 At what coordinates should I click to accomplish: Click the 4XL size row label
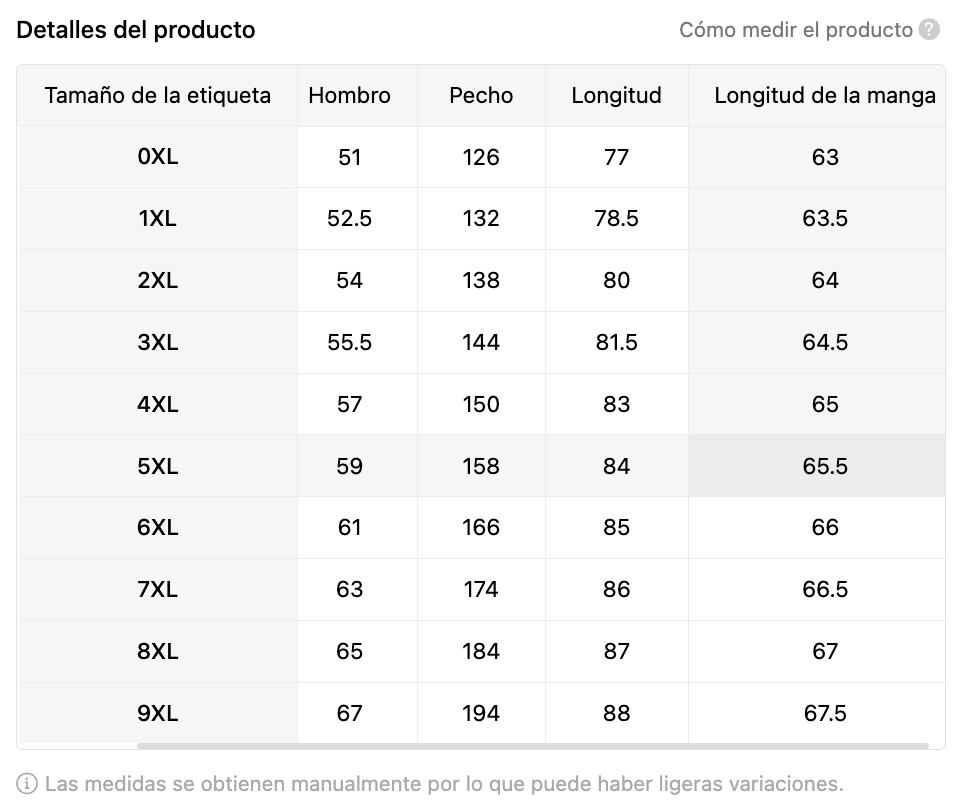point(158,405)
